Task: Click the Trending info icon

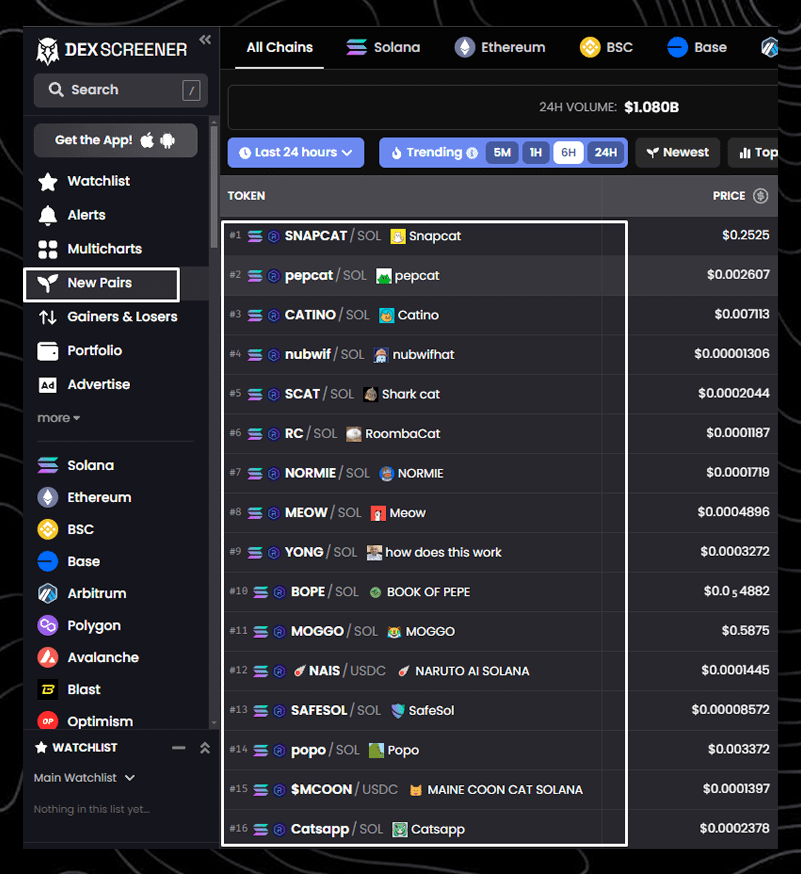Action: coord(472,153)
